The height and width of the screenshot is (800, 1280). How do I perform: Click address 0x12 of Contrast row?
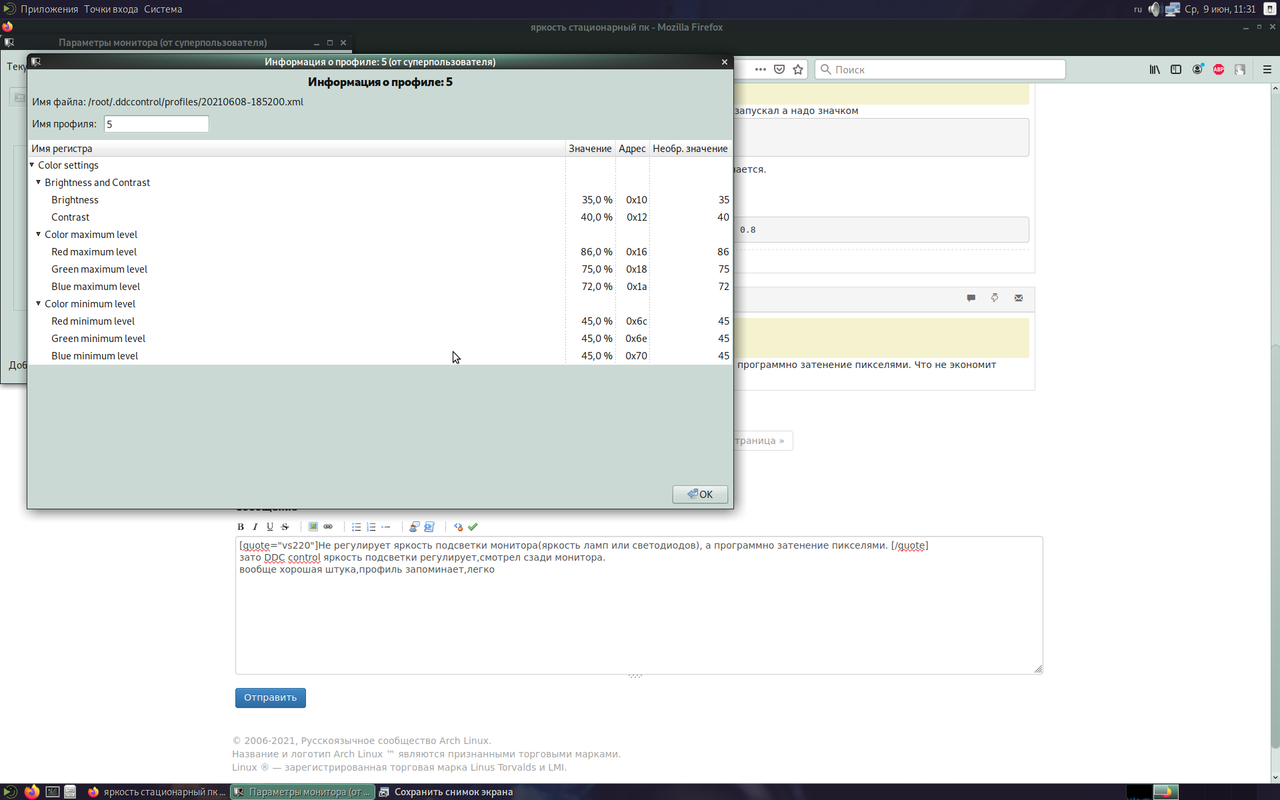point(637,217)
